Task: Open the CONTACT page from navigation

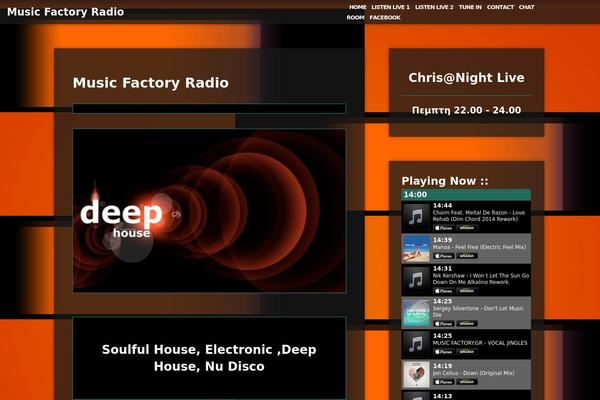Action: [500, 7]
